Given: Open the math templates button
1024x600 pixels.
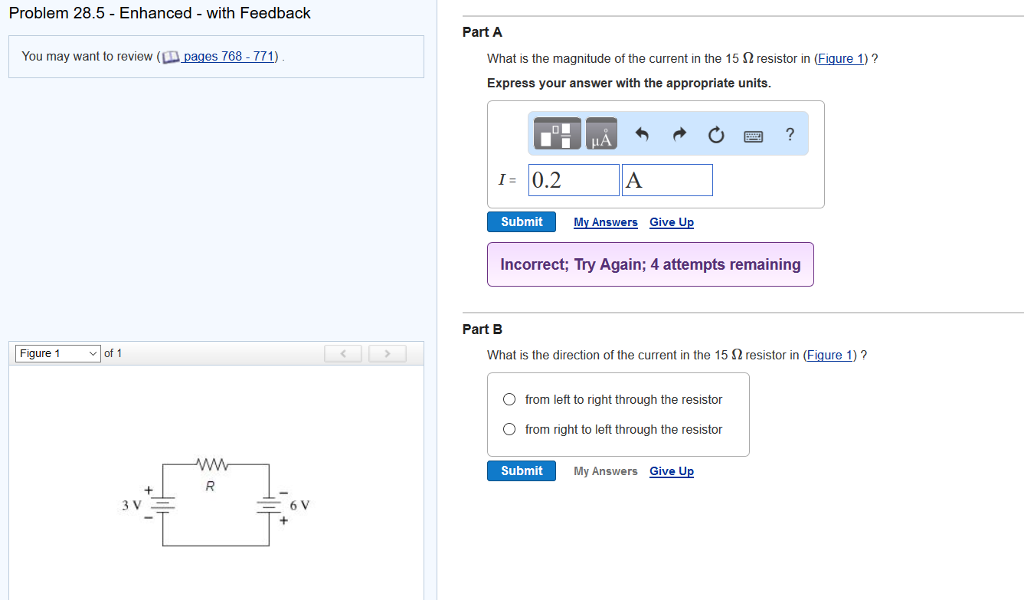Looking at the screenshot, I should point(556,134).
